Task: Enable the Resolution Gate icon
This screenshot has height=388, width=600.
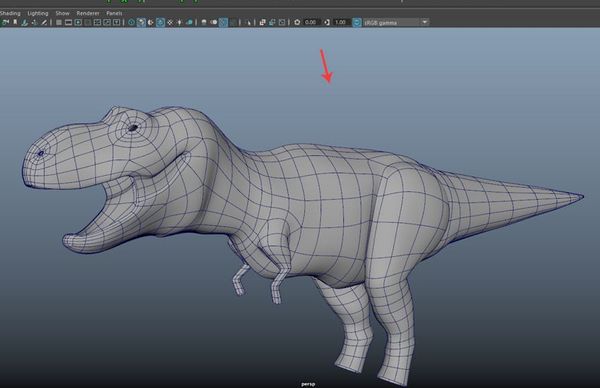Action: coord(78,22)
